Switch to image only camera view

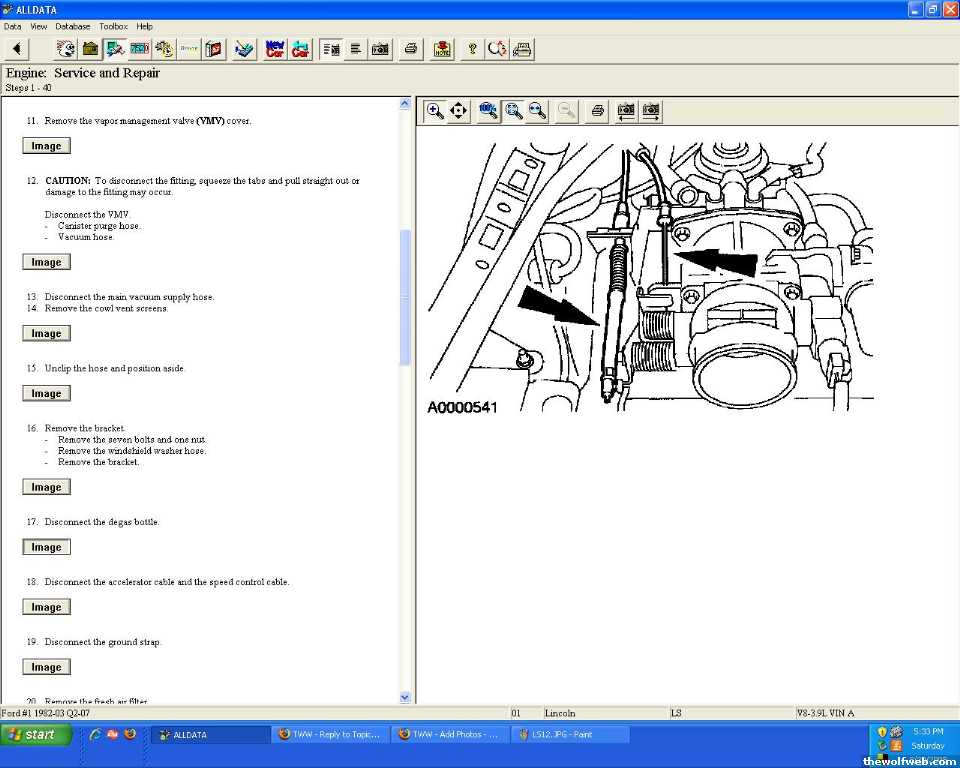pos(381,49)
